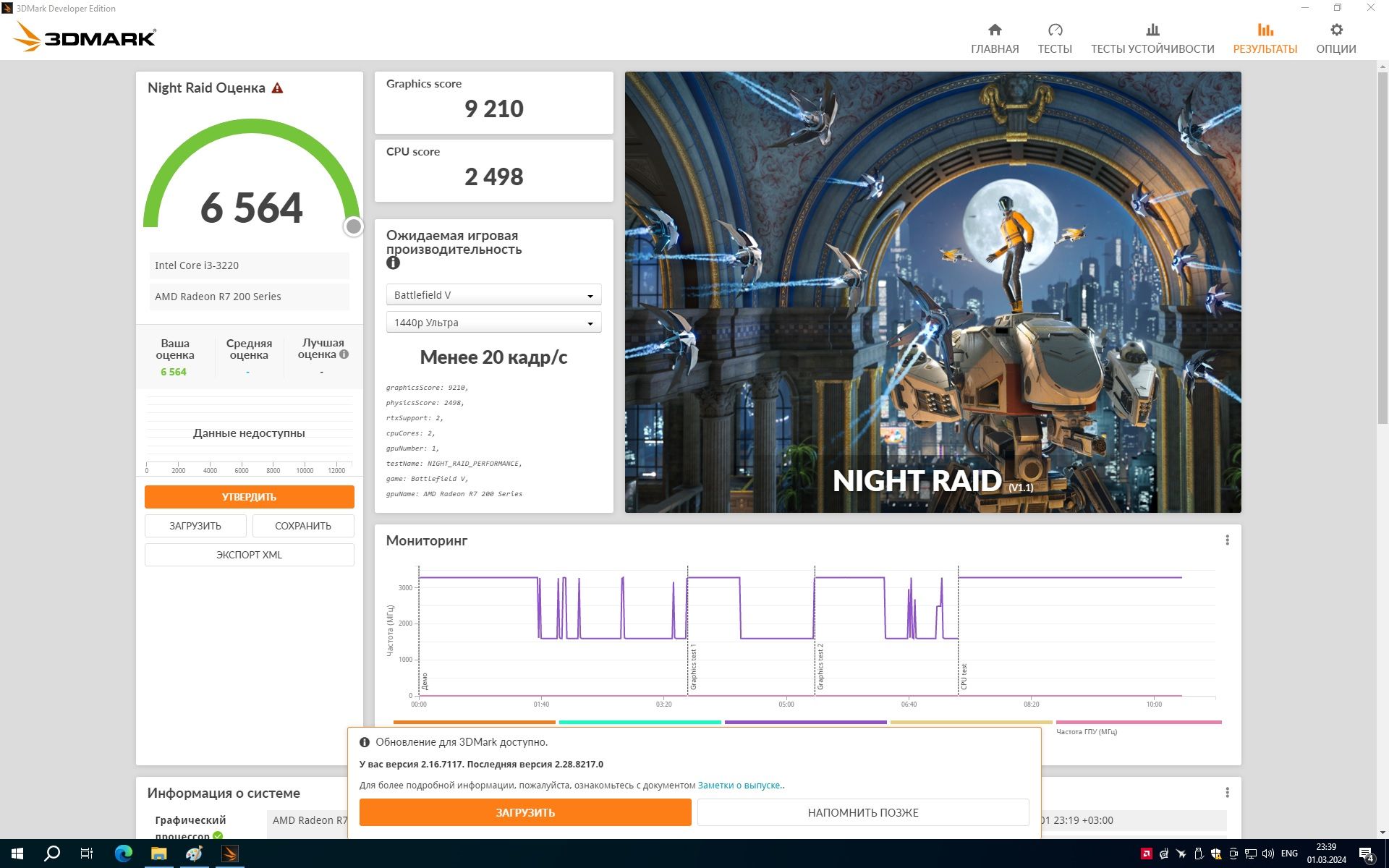Click the УТВЕРДИТЬ button
1389x868 pixels.
click(x=249, y=497)
